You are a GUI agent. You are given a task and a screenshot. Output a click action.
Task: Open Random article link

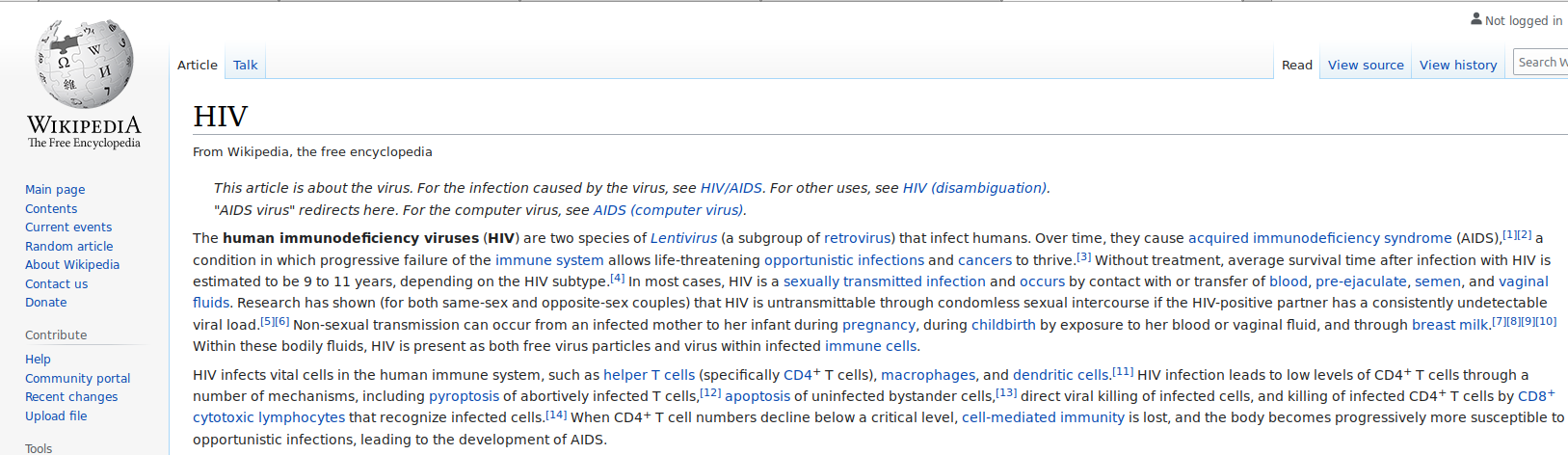[x=69, y=246]
